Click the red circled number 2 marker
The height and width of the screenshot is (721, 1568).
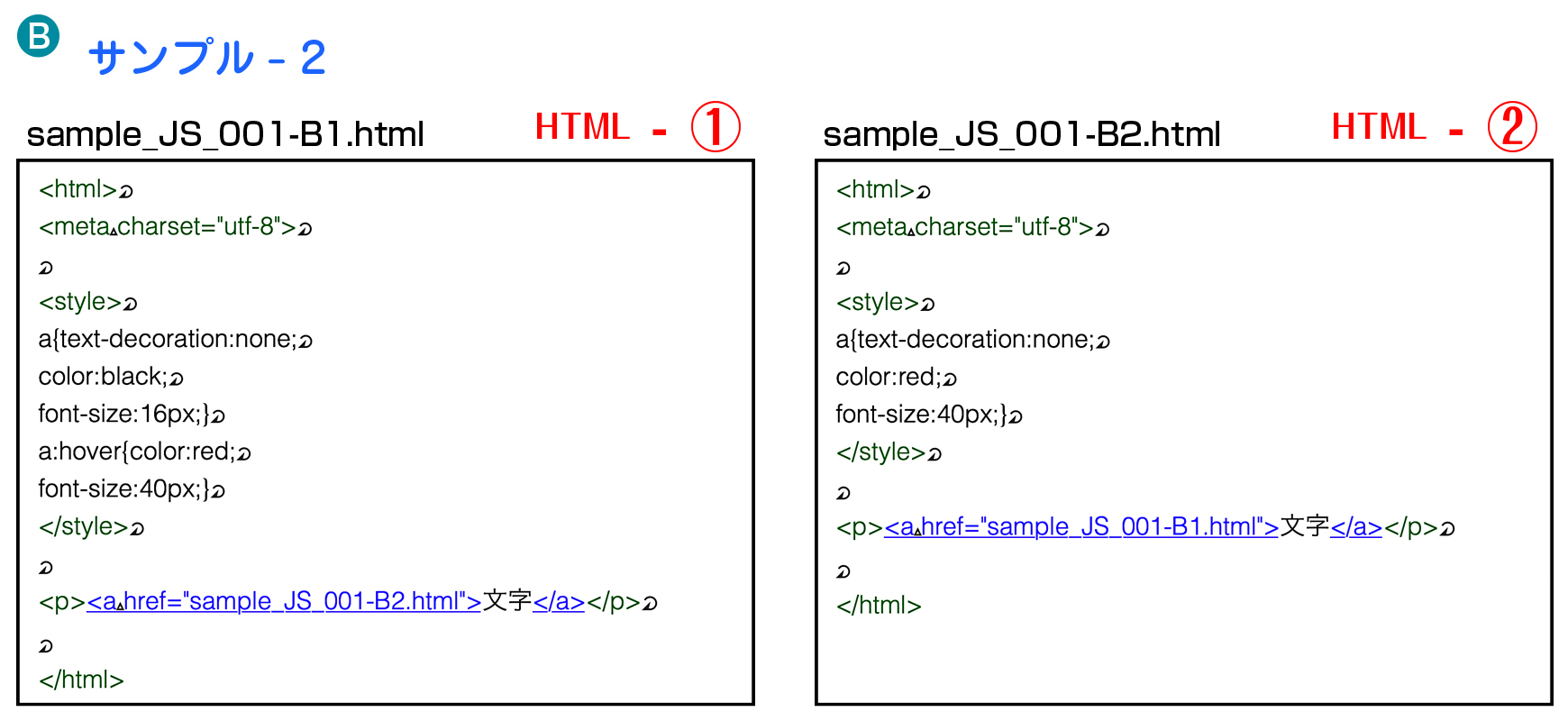(1512, 126)
